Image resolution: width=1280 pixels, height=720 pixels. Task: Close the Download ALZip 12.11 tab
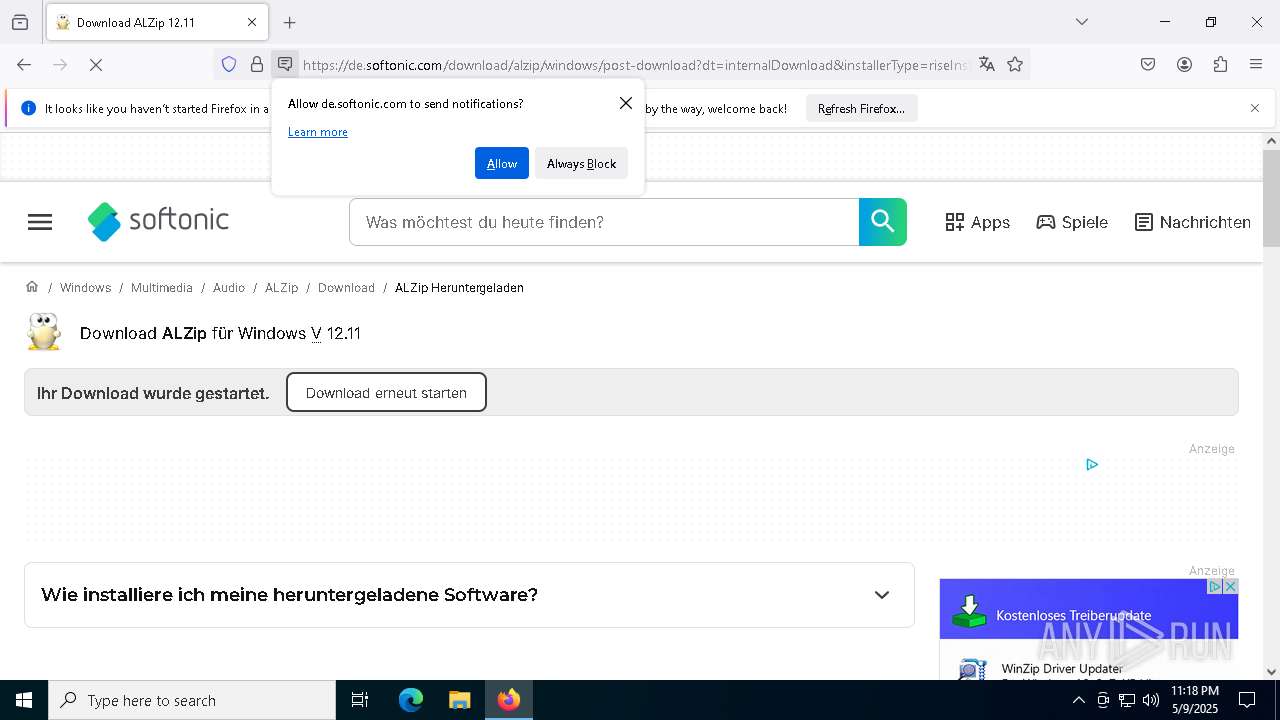coord(252,22)
